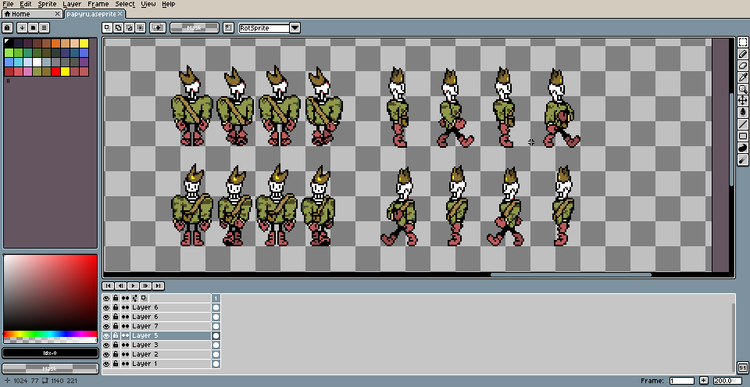This screenshot has height=387, width=750.
Task: Select the Line tool
Action: (743, 124)
